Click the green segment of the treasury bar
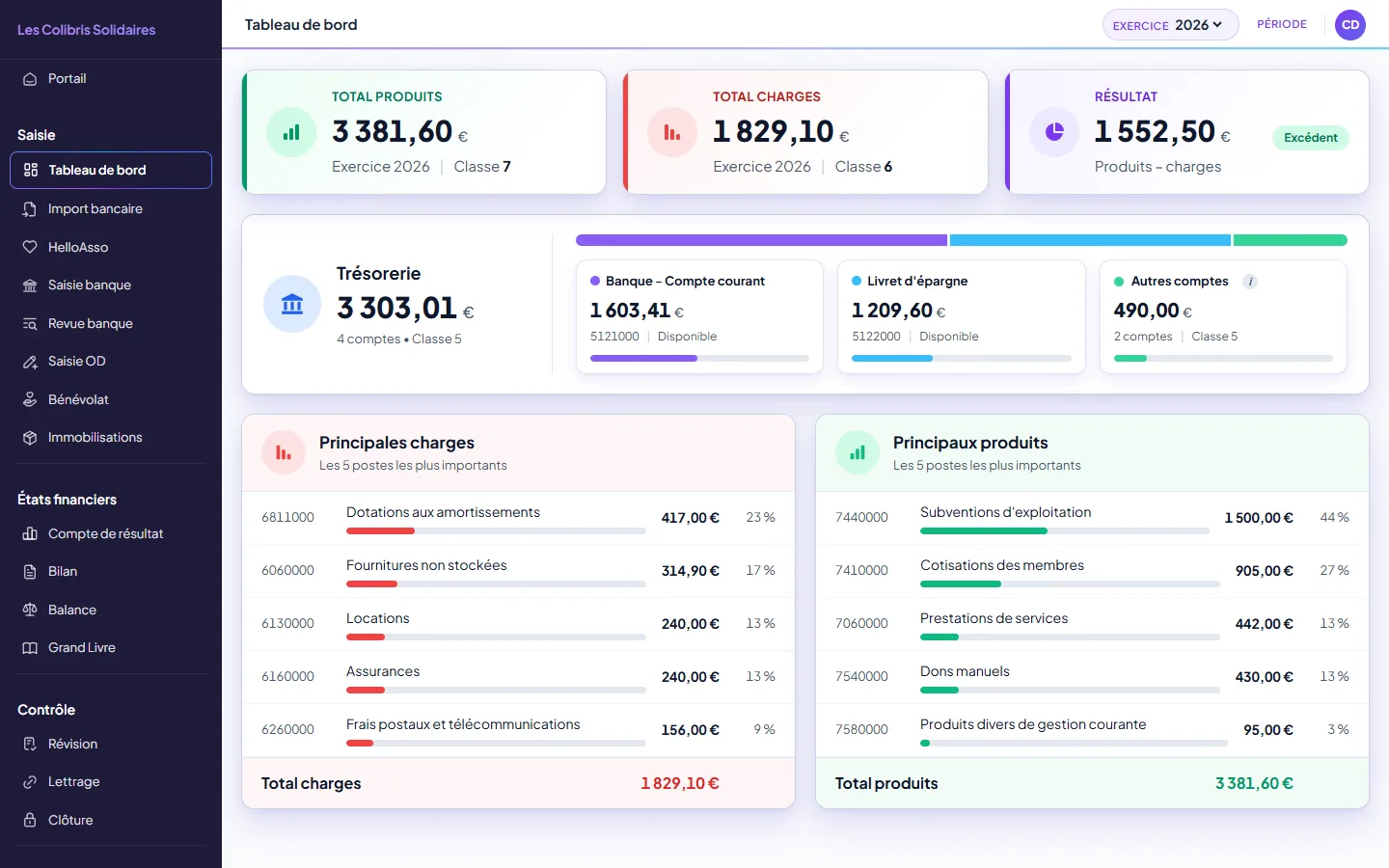1389x868 pixels. click(1291, 240)
